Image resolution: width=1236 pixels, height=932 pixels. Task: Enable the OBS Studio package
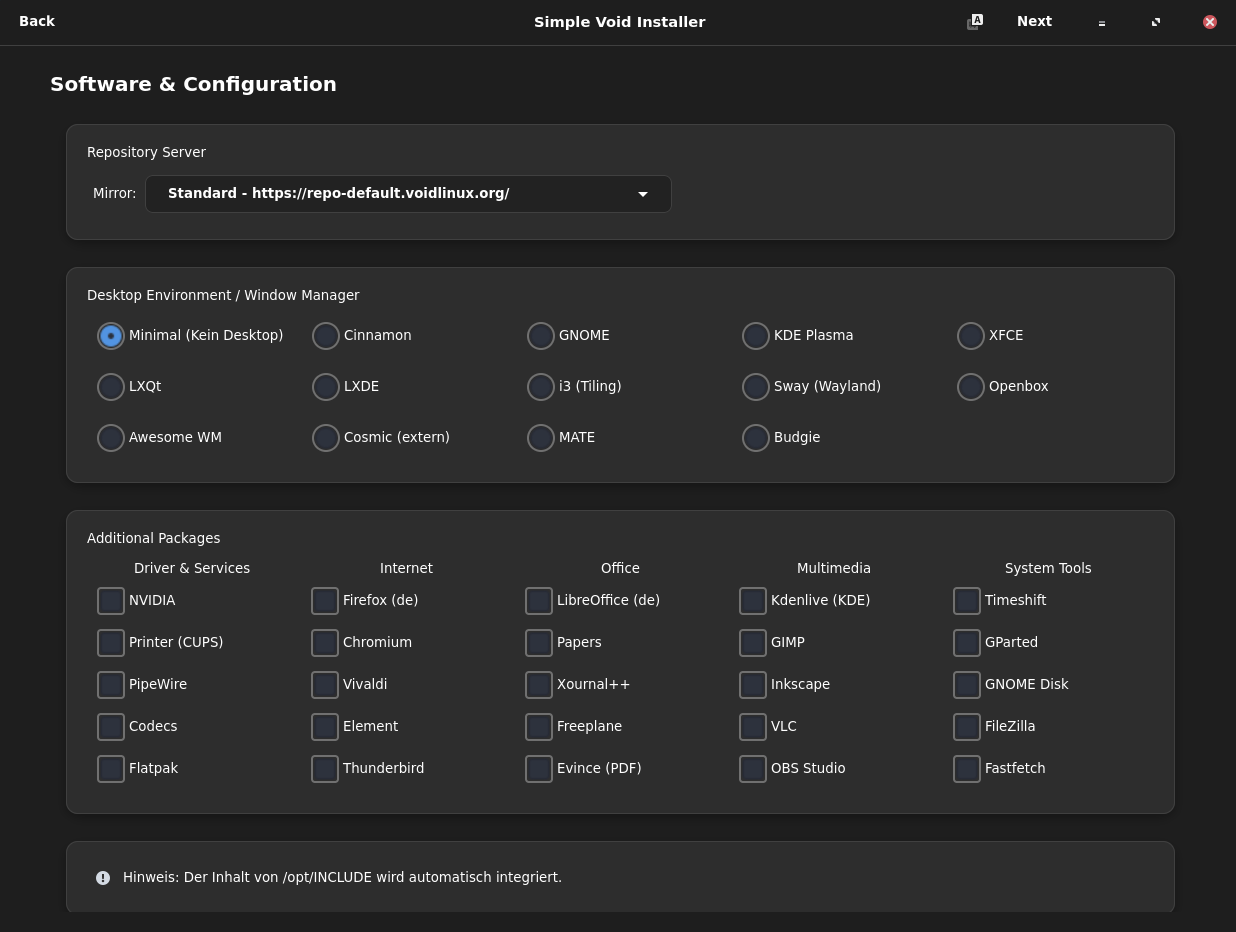pos(753,769)
